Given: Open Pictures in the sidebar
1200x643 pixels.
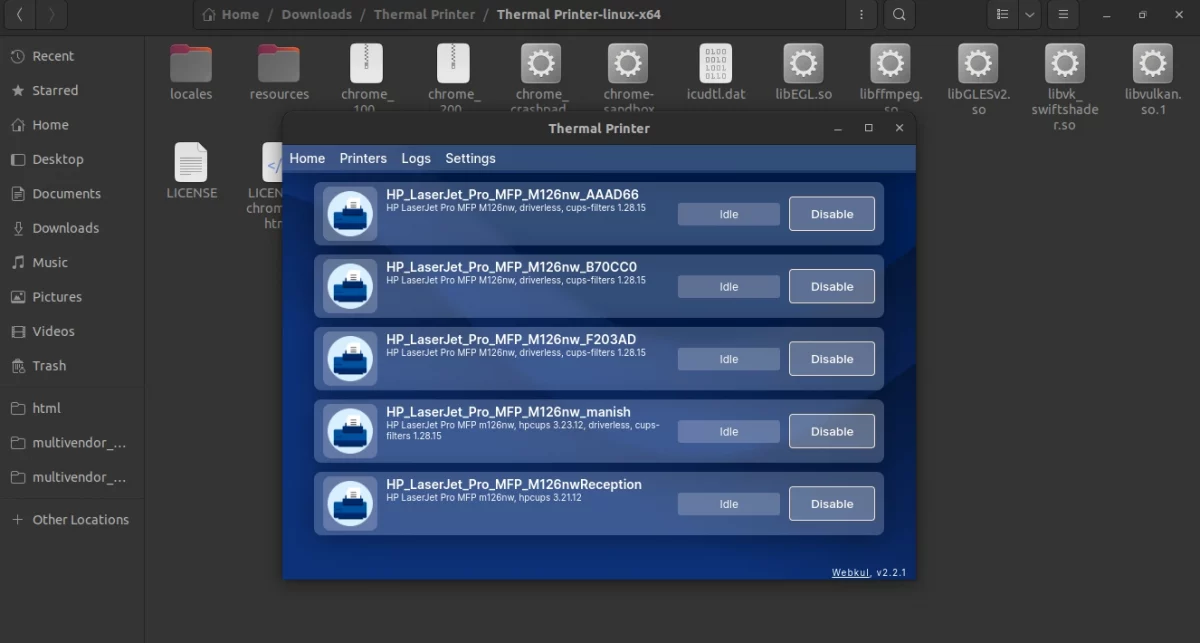Looking at the screenshot, I should [x=72, y=297].
